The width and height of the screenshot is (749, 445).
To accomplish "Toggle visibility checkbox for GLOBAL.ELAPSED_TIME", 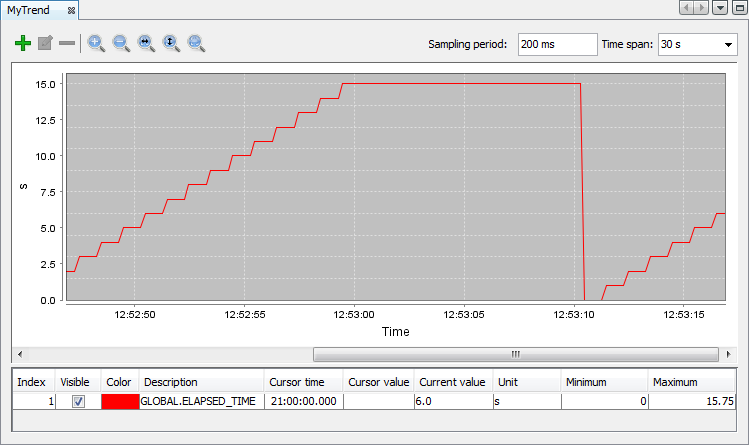I will coord(78,402).
